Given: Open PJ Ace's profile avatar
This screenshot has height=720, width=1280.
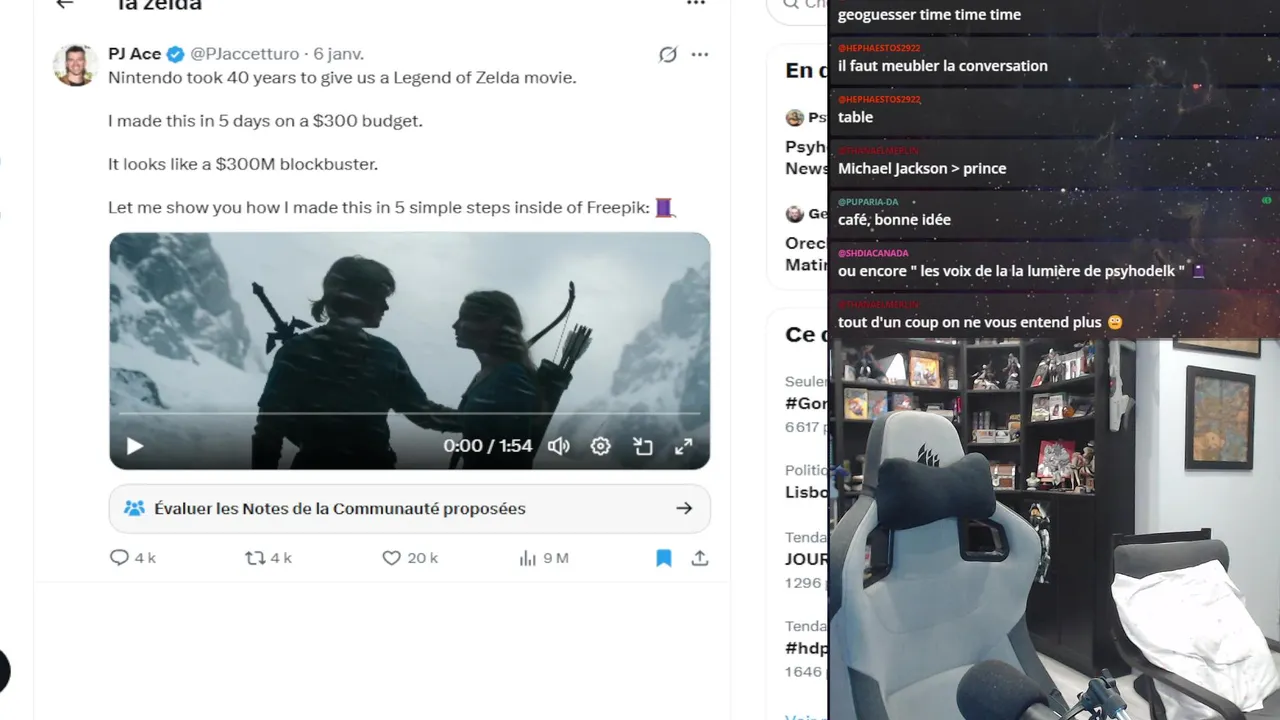Looking at the screenshot, I should click(x=75, y=65).
